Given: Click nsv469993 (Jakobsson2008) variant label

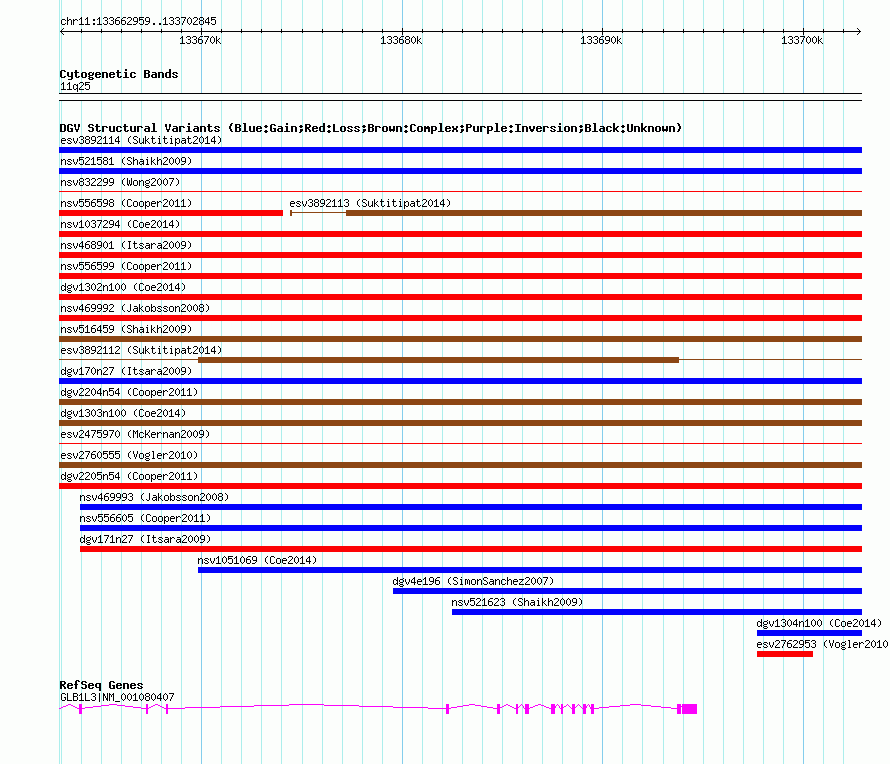Looking at the screenshot, I should [x=154, y=497].
